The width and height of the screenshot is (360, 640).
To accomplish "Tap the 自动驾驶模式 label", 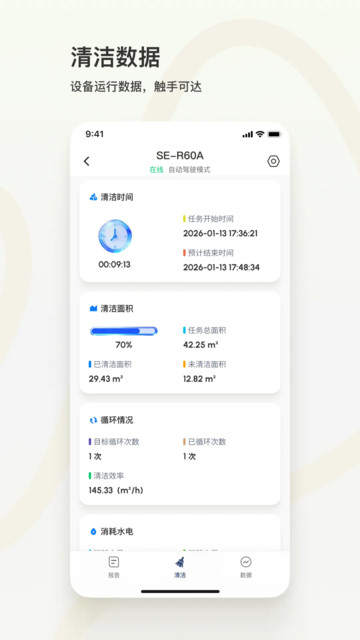I will tap(189, 170).
